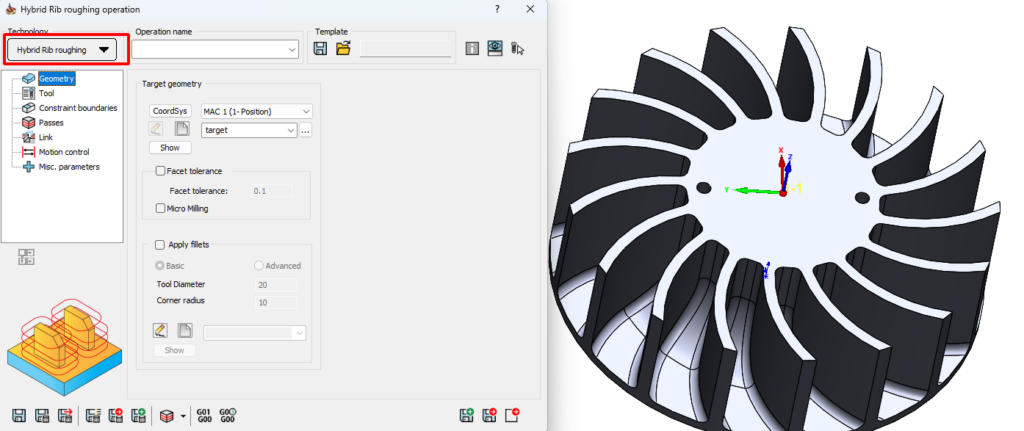Open the Hybrid Rib roughing technology dropdown
The width and height of the screenshot is (1024, 431).
[x=62, y=49]
